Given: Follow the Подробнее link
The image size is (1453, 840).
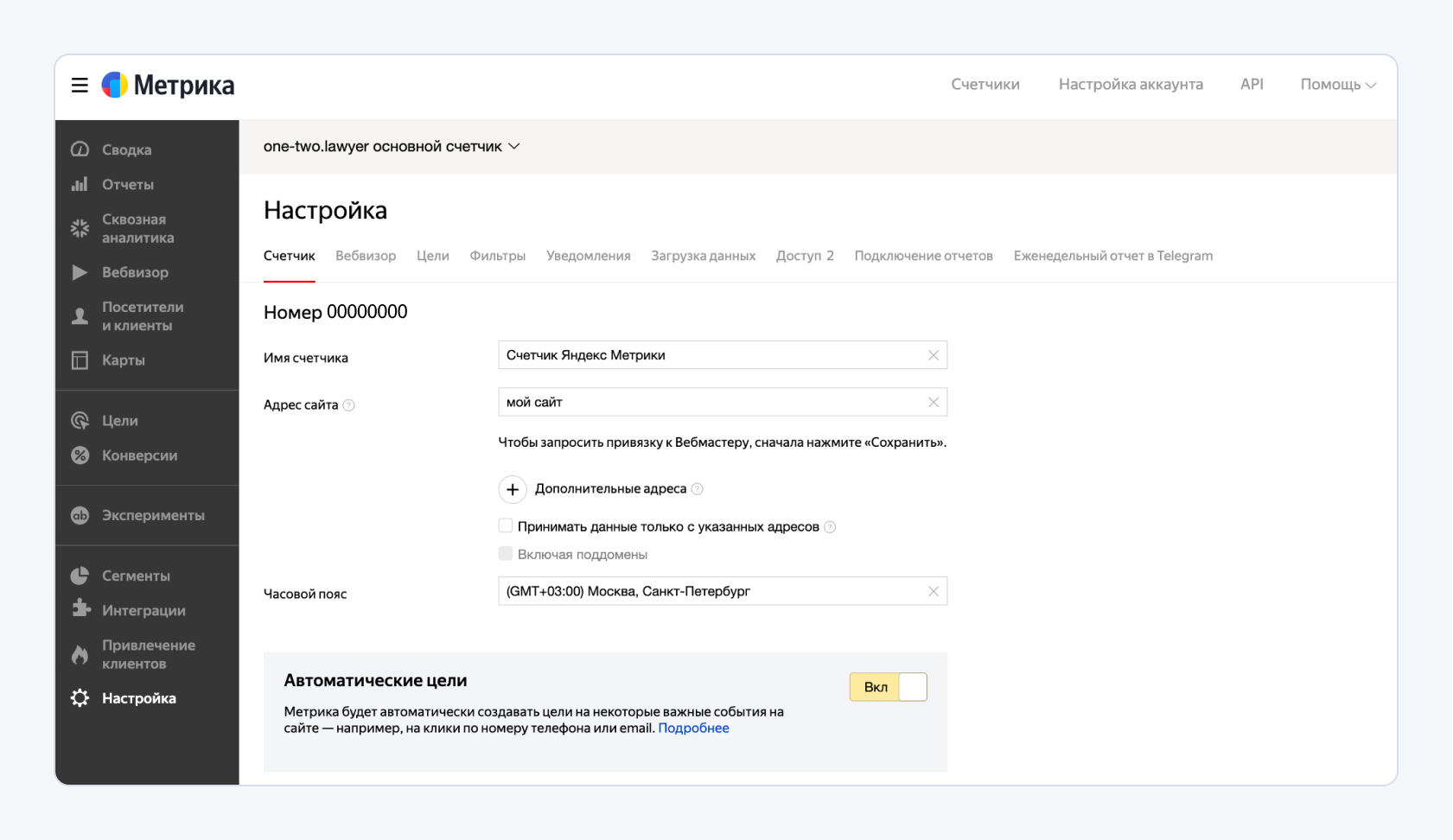Looking at the screenshot, I should (x=693, y=729).
